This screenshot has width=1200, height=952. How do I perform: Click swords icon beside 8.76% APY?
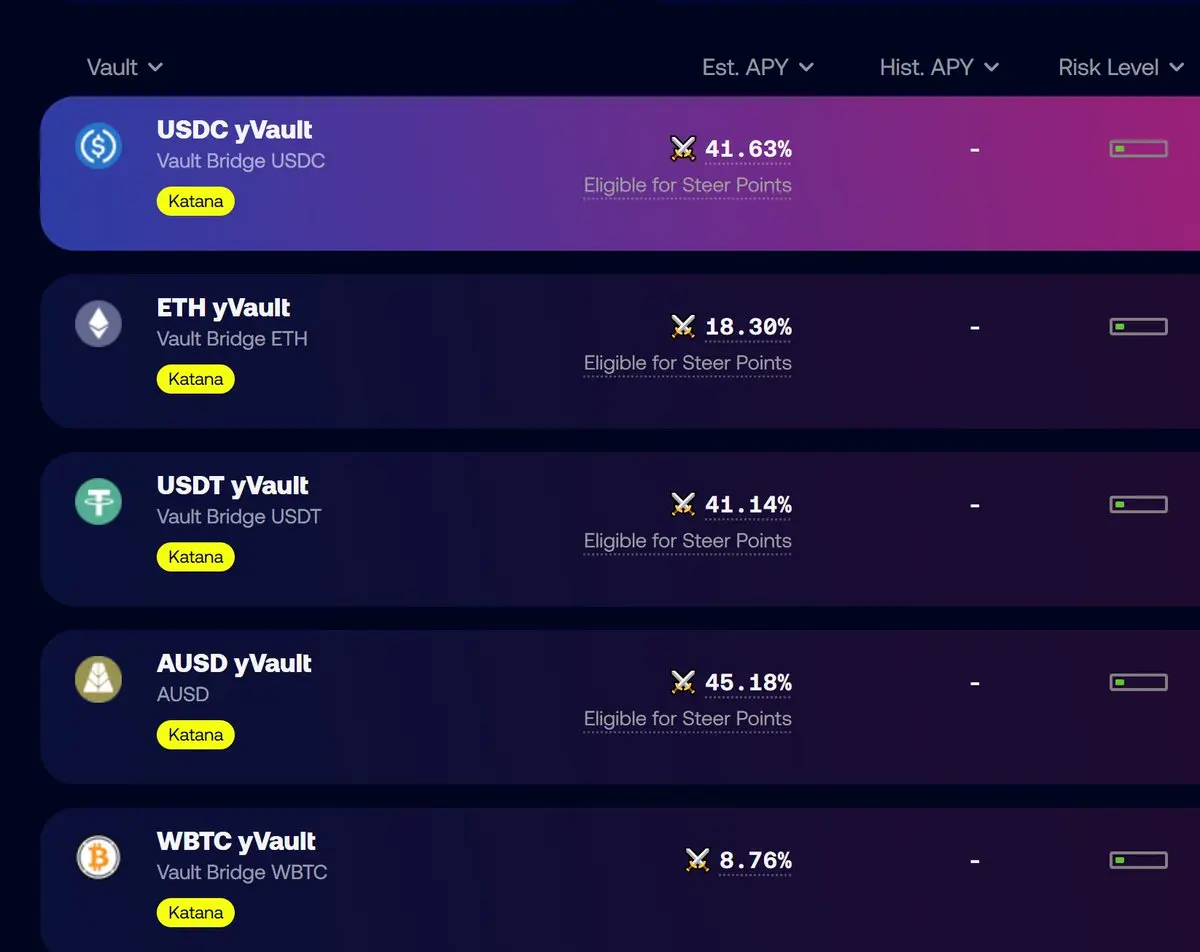[697, 860]
